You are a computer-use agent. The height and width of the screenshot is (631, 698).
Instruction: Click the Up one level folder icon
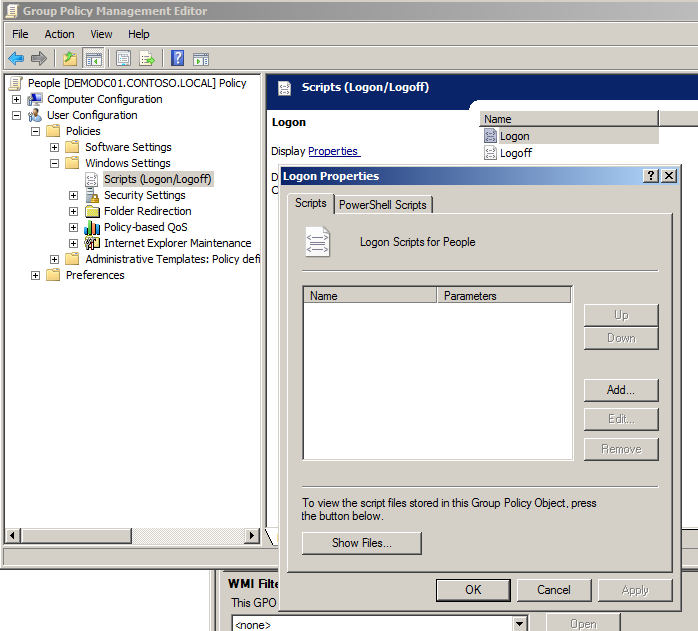point(69,58)
